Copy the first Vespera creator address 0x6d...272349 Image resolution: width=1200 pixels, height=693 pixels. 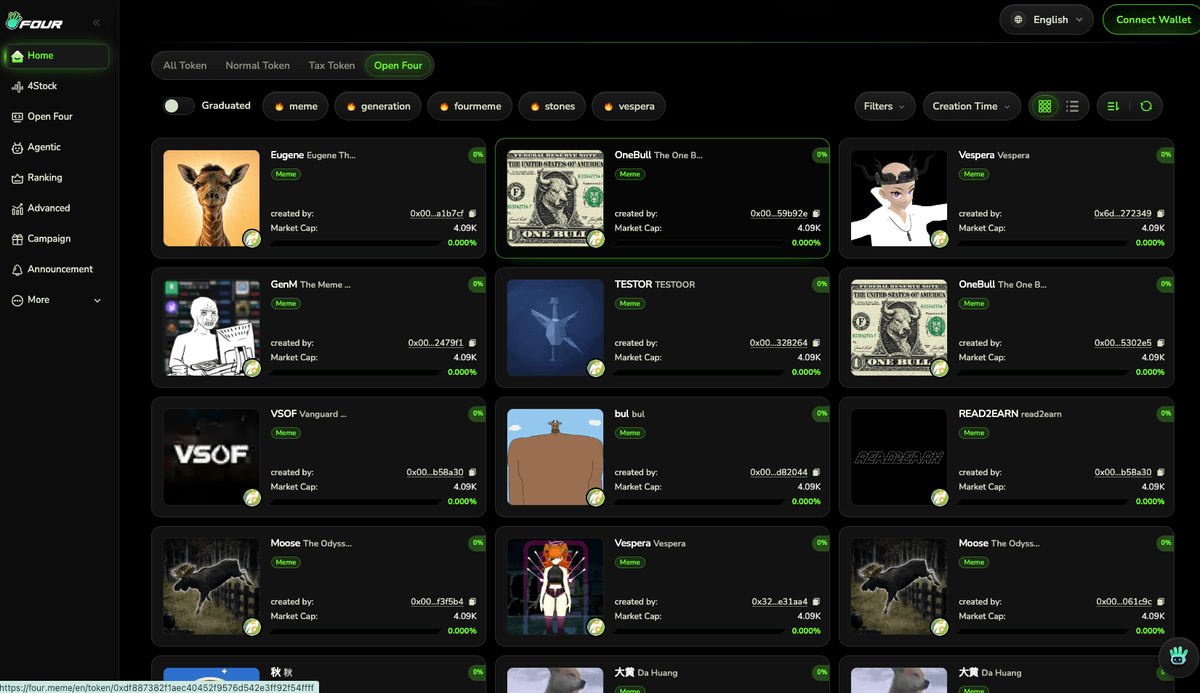pyautogui.click(x=1161, y=214)
